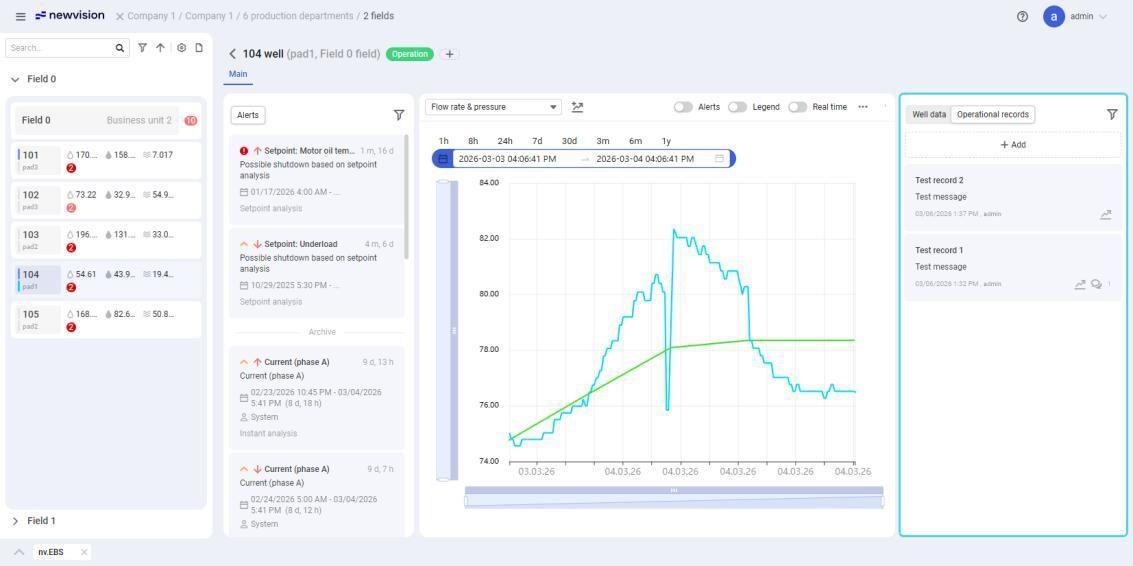1133x566 pixels.
Task: Select well 101 in the list
Action: (106, 160)
